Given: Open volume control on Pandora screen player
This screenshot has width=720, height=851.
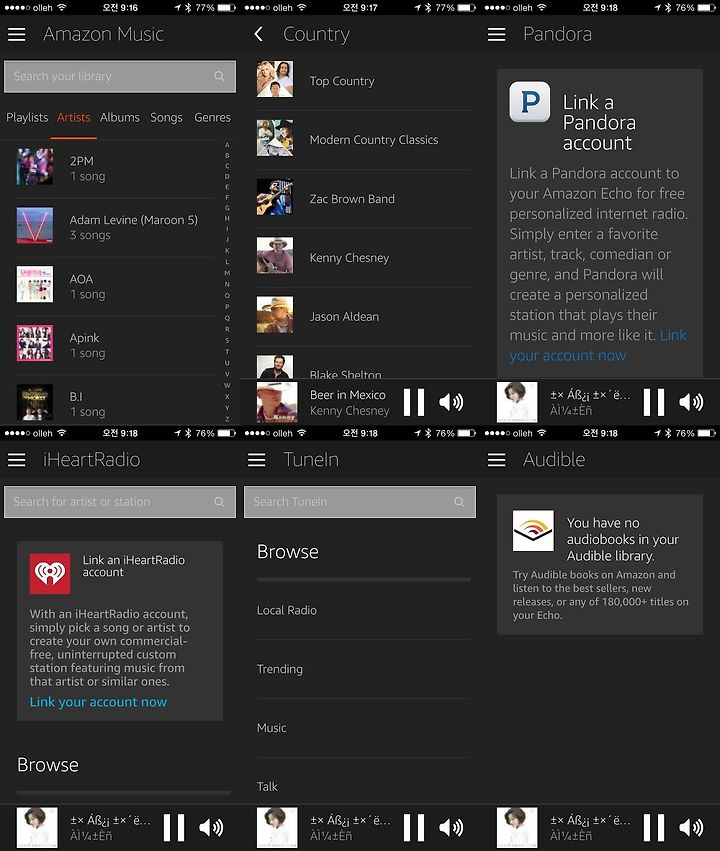Looking at the screenshot, I should coord(691,402).
